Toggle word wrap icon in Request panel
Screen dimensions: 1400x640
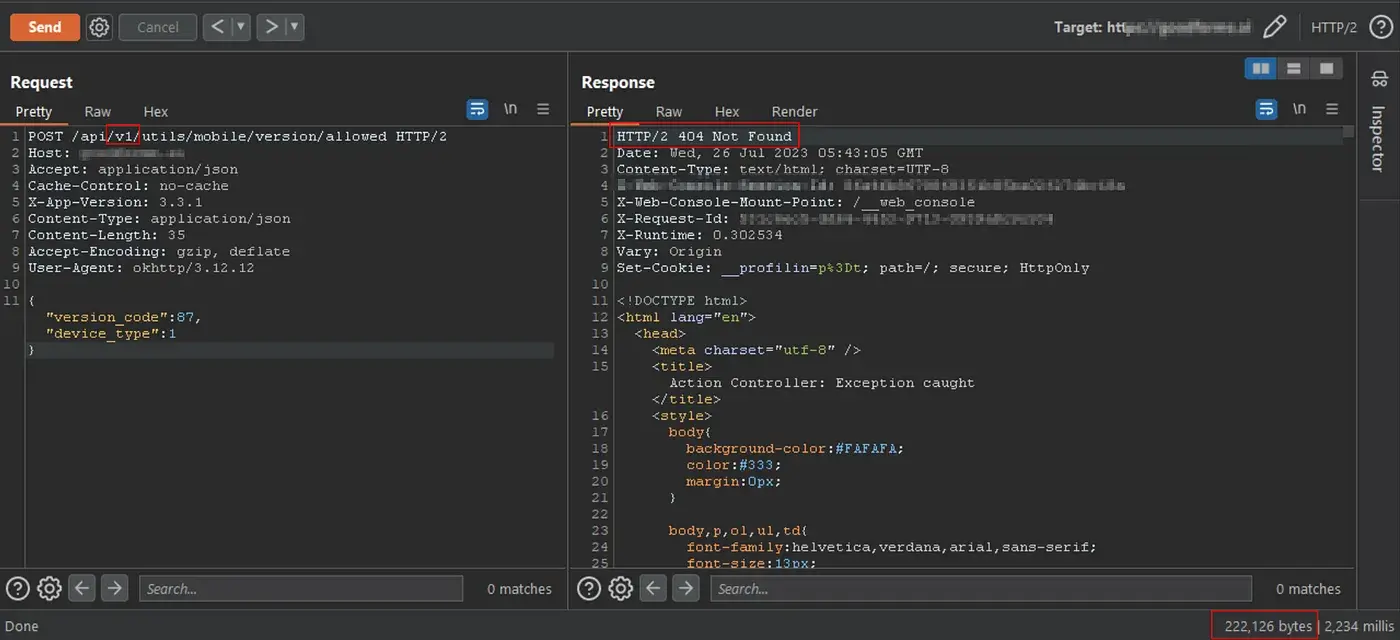478,109
